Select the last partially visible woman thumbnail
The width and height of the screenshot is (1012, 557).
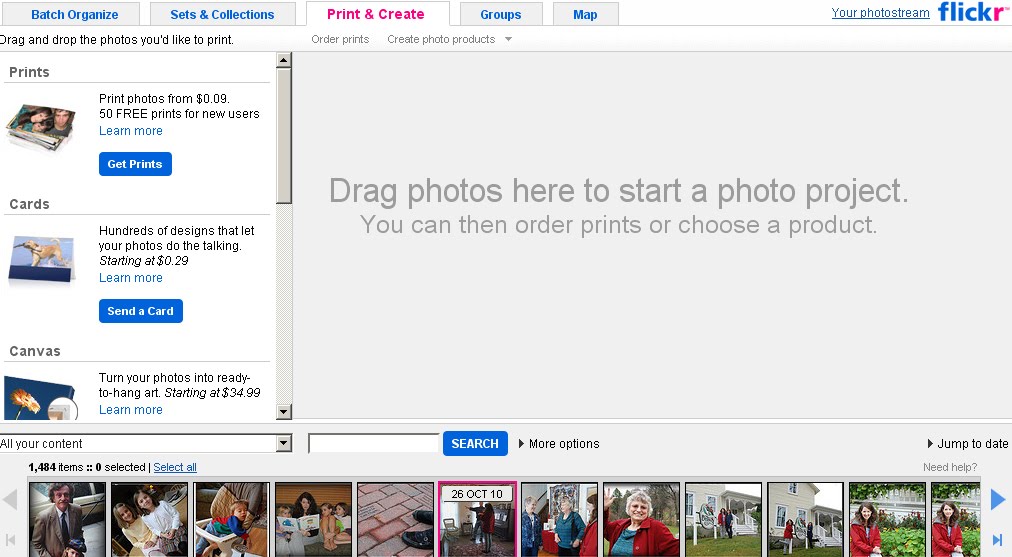pyautogui.click(x=956, y=520)
